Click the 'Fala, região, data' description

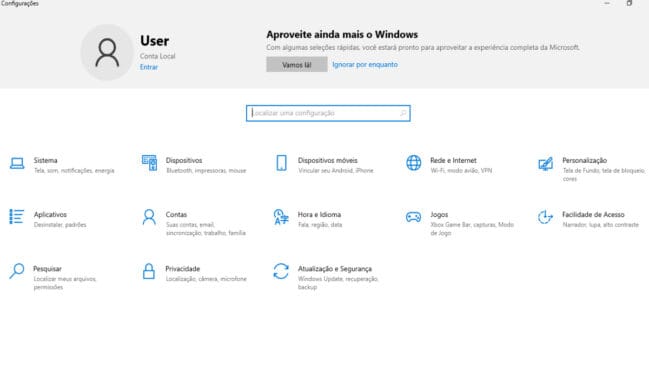320,225
